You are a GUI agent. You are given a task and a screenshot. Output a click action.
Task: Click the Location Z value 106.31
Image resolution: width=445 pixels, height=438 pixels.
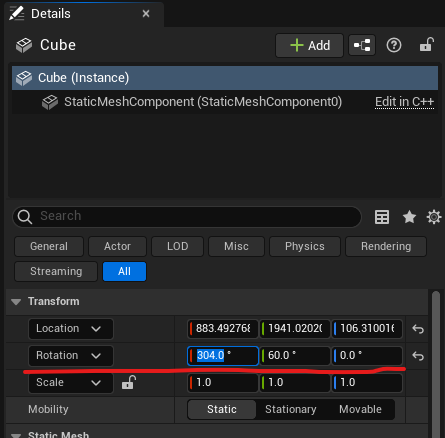point(367,329)
